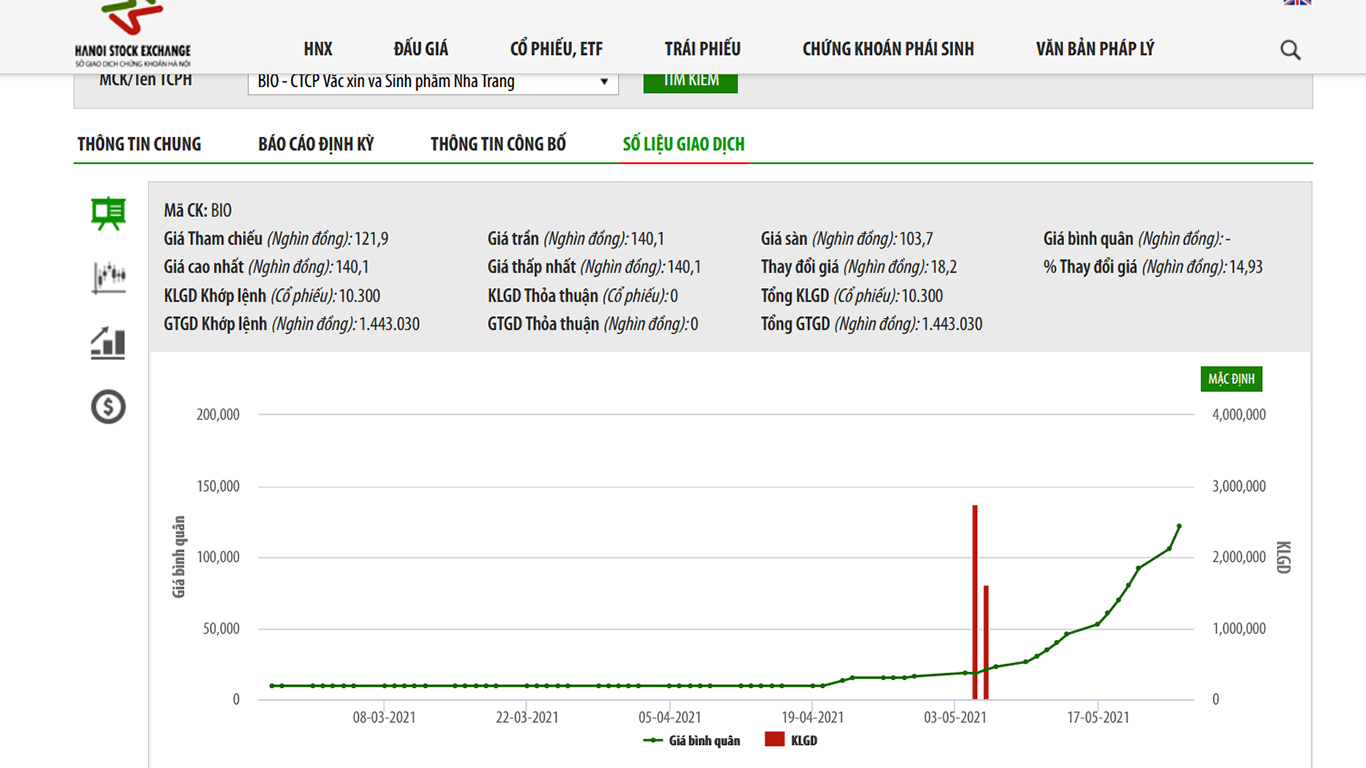The image size is (1366, 768).
Task: Expand the BIO stock code dropdown
Action: click(432, 82)
